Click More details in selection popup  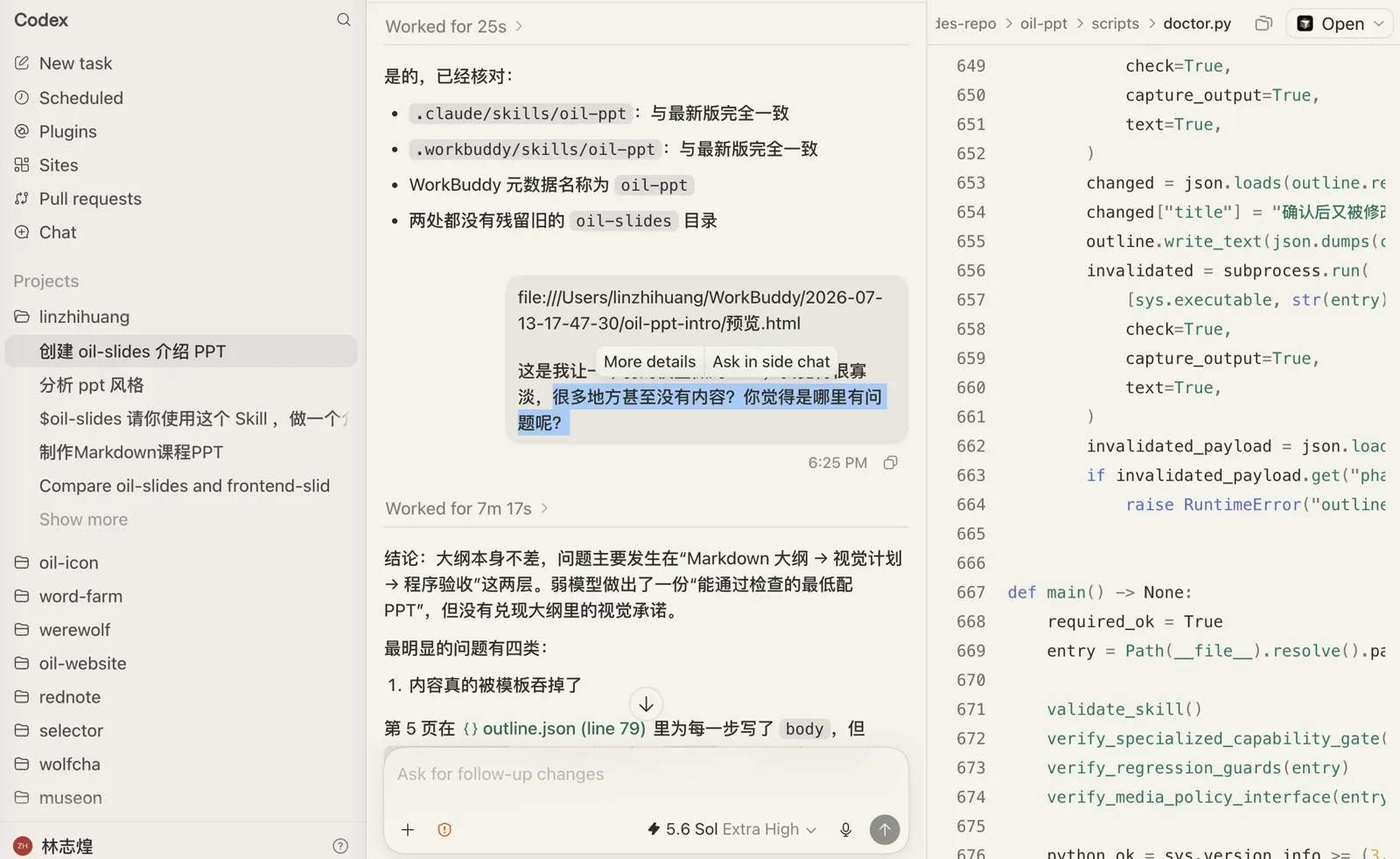tap(649, 361)
